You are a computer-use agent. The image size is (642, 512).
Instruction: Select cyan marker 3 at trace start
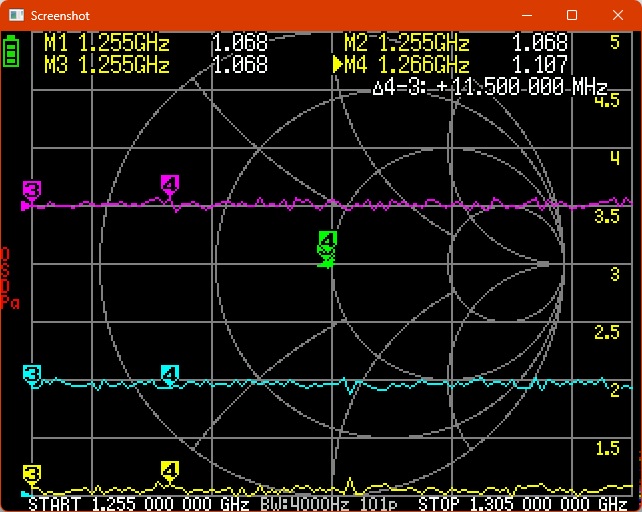(32, 375)
